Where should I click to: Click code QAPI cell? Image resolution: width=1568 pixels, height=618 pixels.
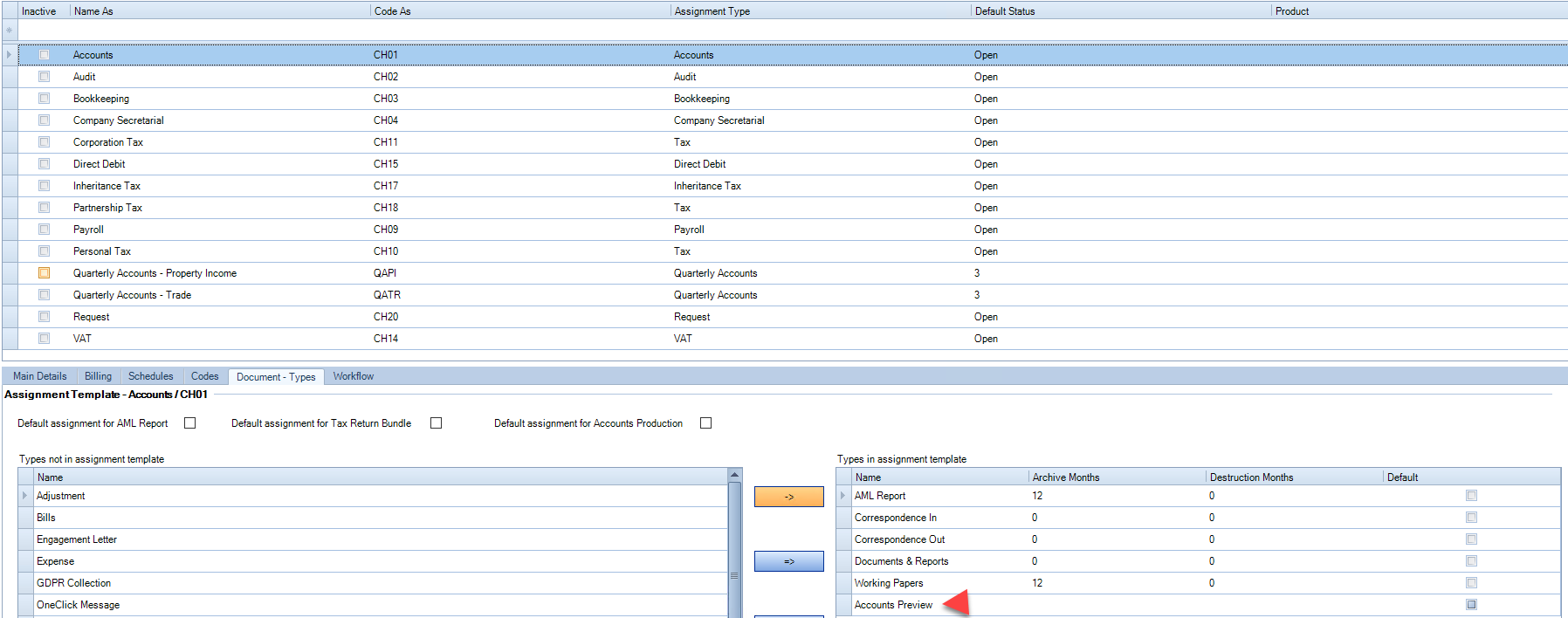coord(385,273)
